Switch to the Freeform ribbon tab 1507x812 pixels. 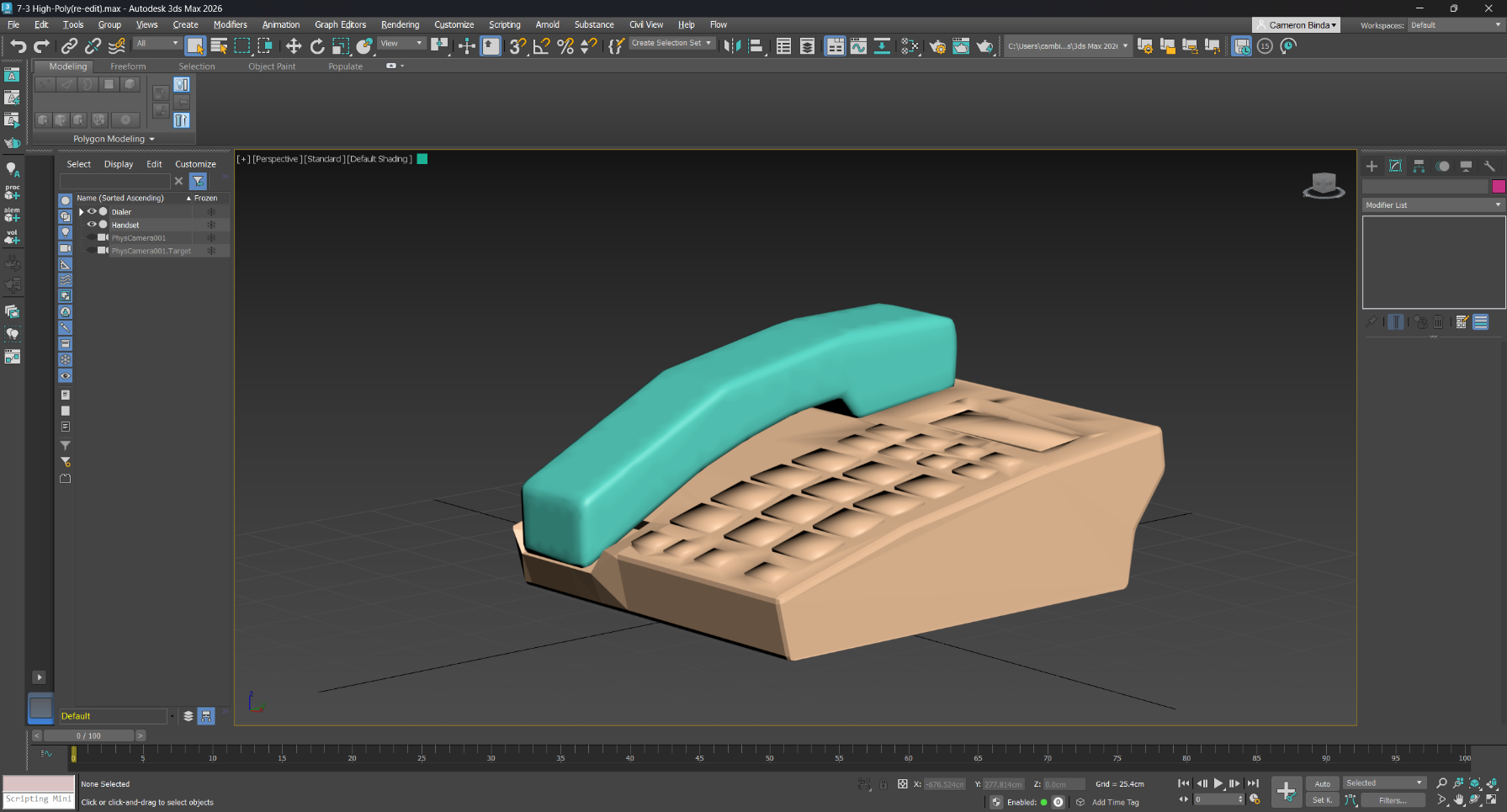coord(128,66)
